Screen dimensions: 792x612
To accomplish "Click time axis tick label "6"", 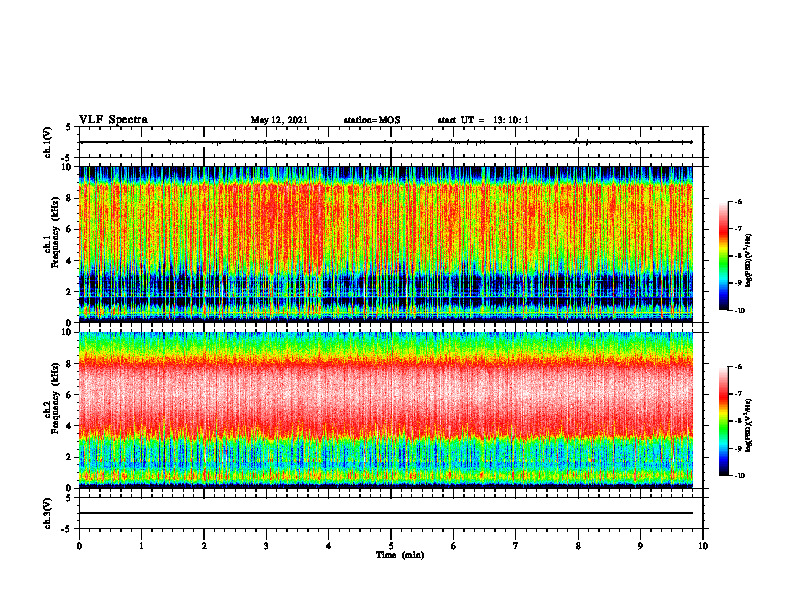I will tap(454, 546).
